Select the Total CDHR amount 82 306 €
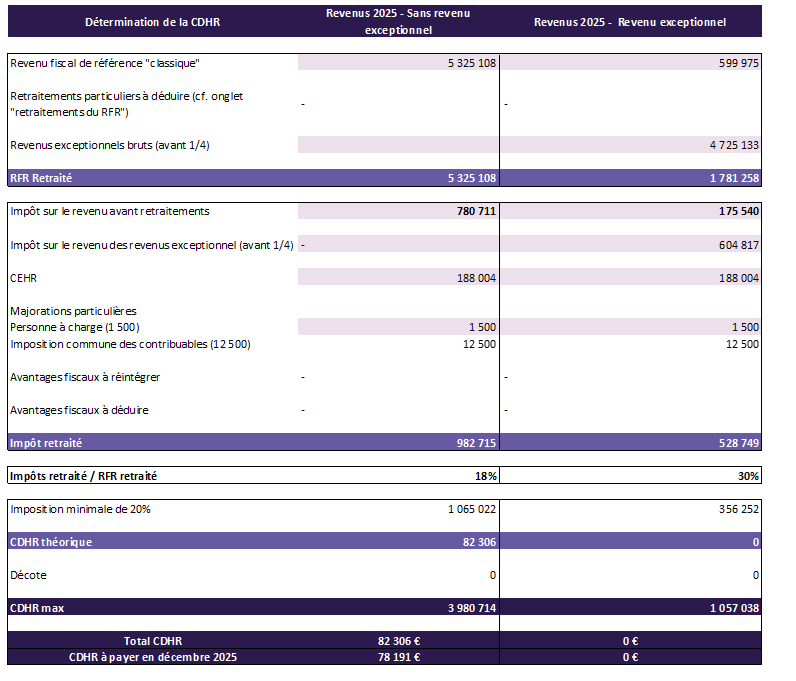The width and height of the screenshot is (796, 681). [x=398, y=641]
